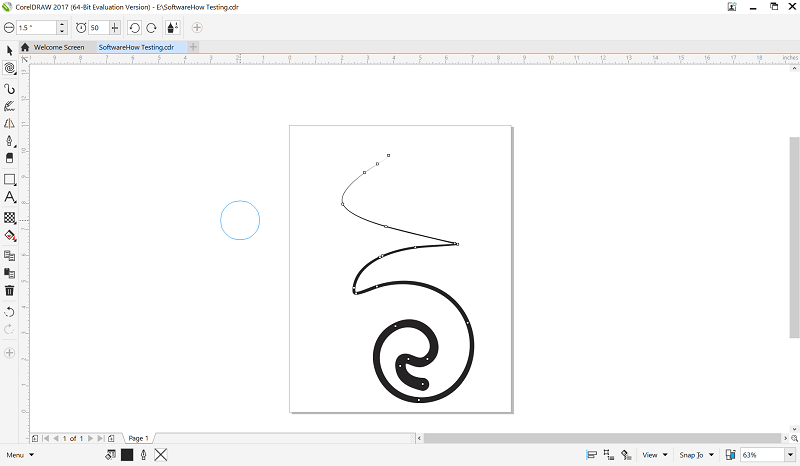Select the Pick tool arrow

coord(9,50)
